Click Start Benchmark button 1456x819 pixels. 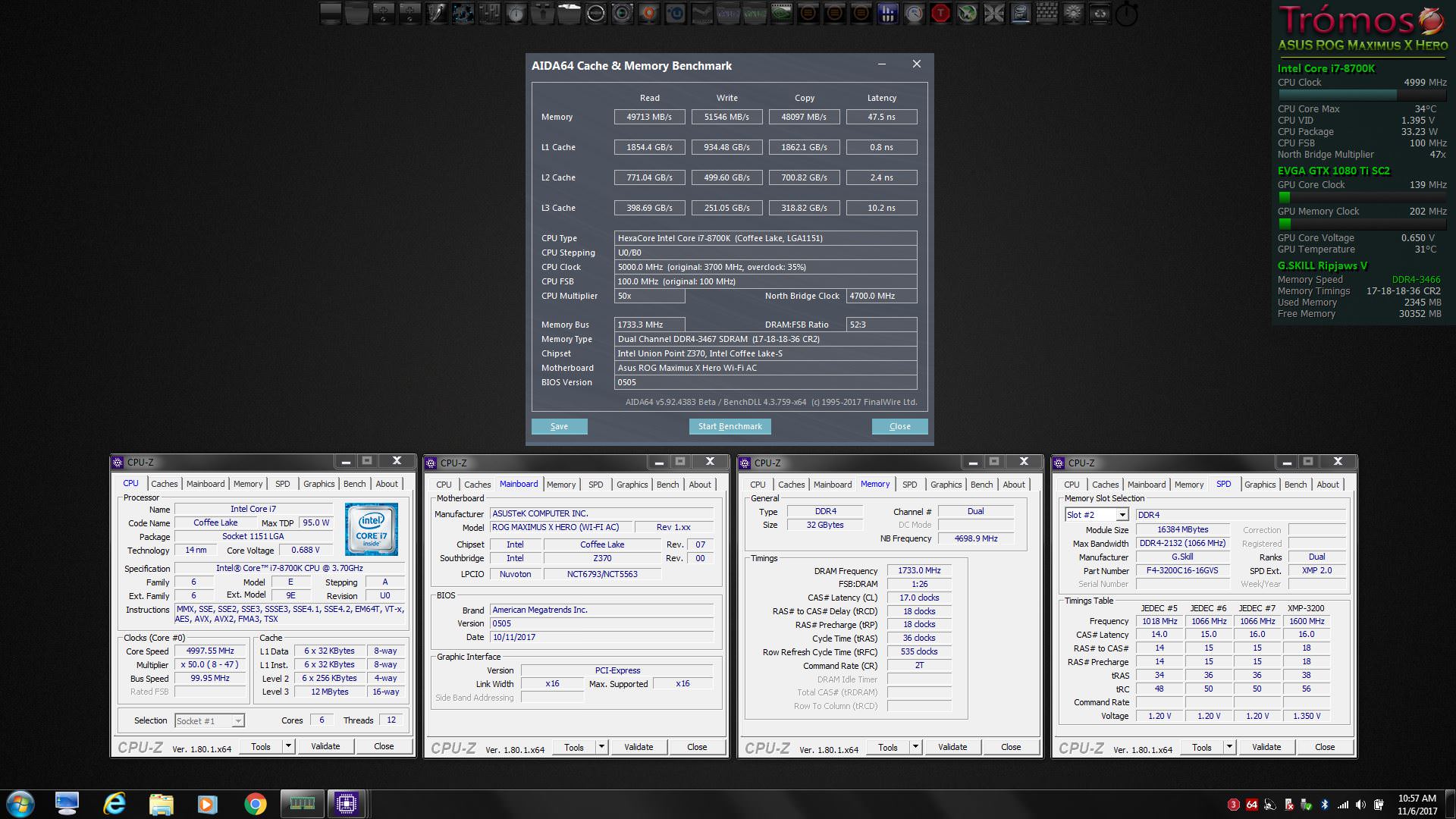(730, 426)
